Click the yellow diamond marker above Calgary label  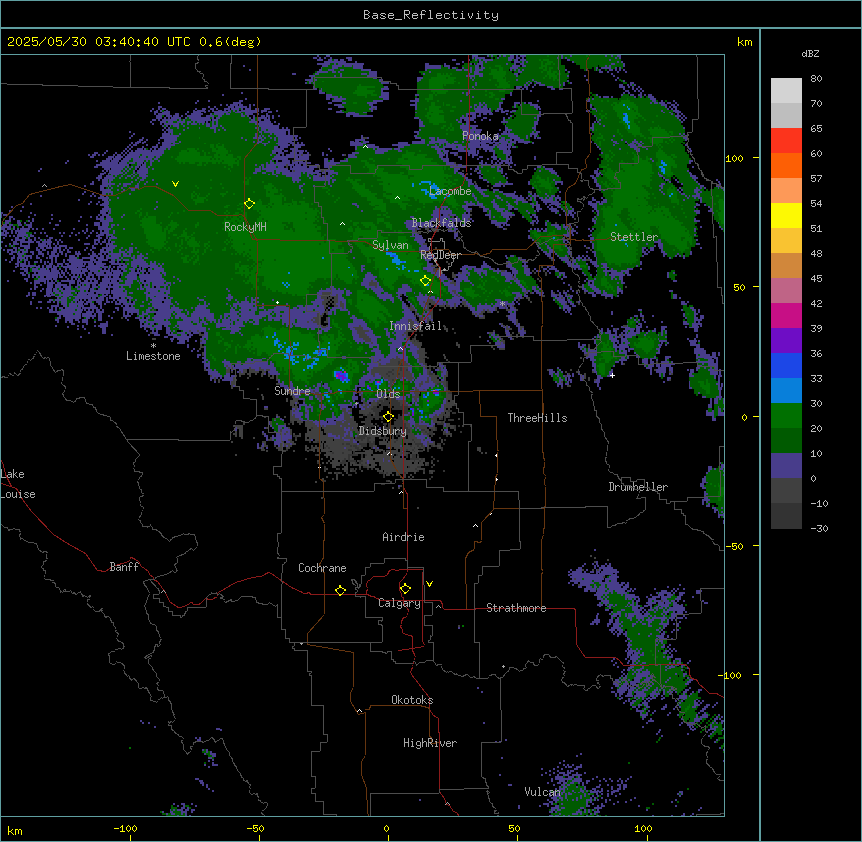click(405, 589)
